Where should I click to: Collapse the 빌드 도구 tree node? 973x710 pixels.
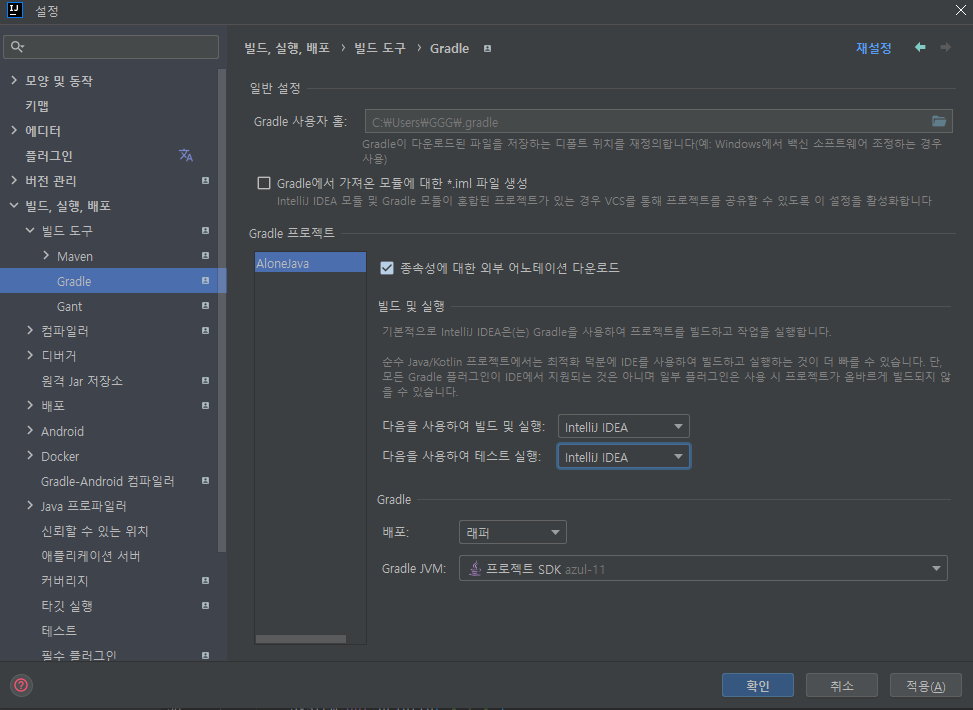point(30,230)
